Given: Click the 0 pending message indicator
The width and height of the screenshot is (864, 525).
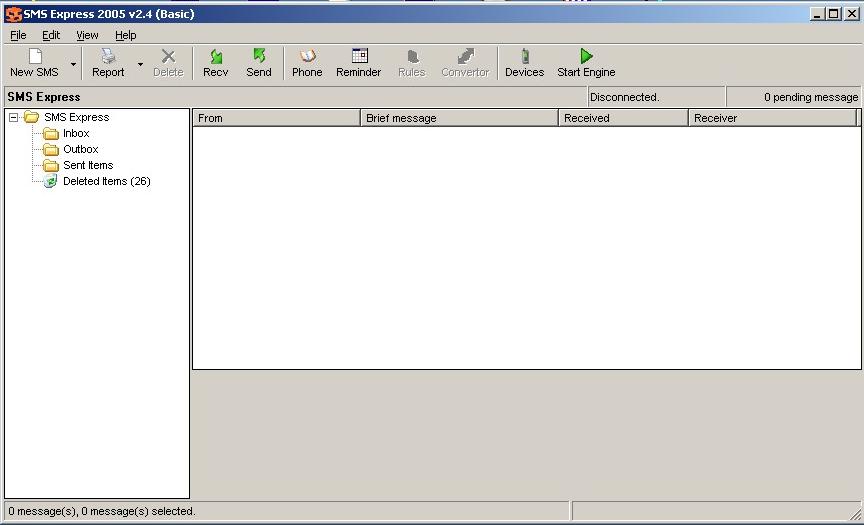Looking at the screenshot, I should point(793,97).
